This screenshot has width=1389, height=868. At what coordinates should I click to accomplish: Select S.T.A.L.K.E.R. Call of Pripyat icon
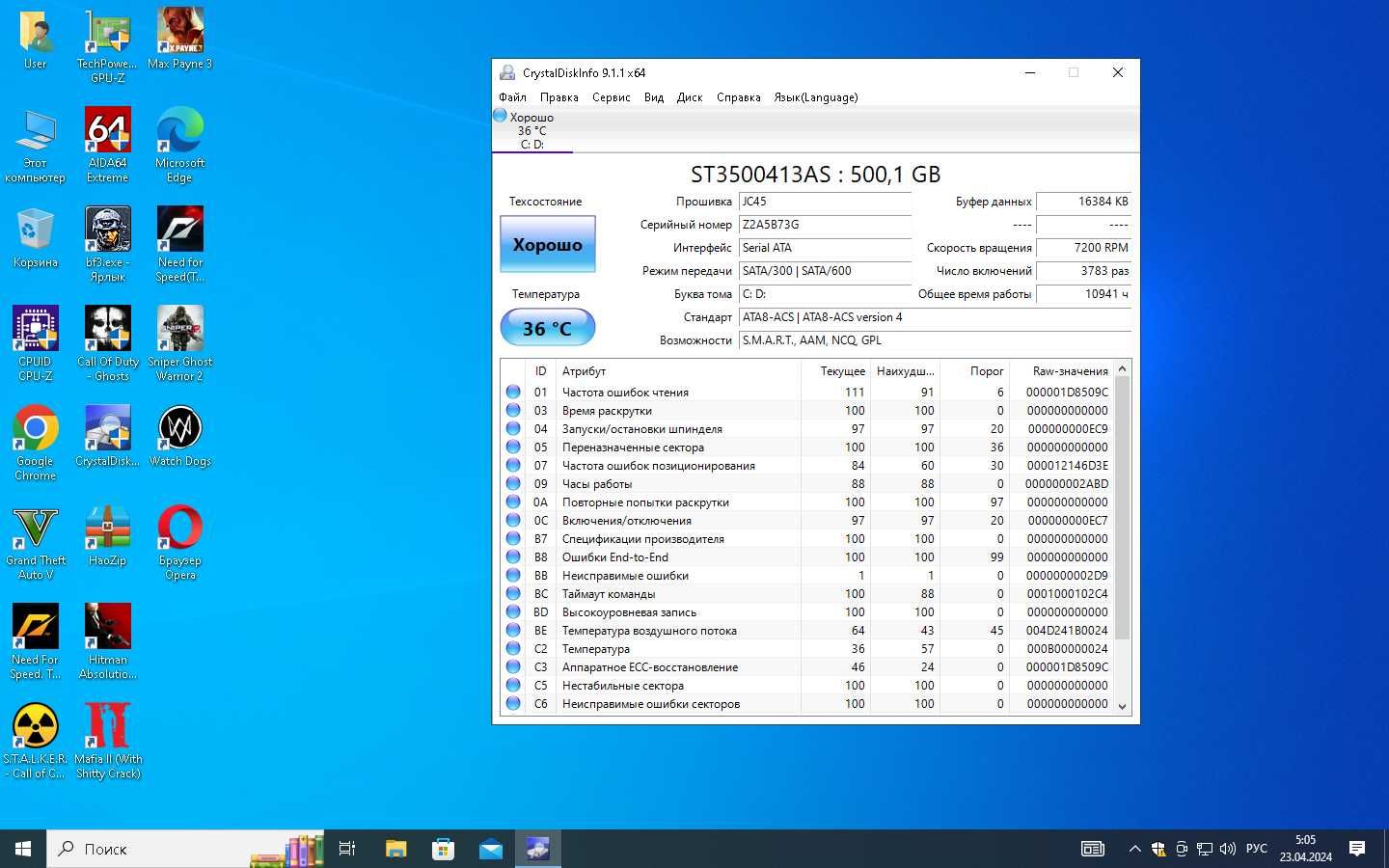(36, 742)
